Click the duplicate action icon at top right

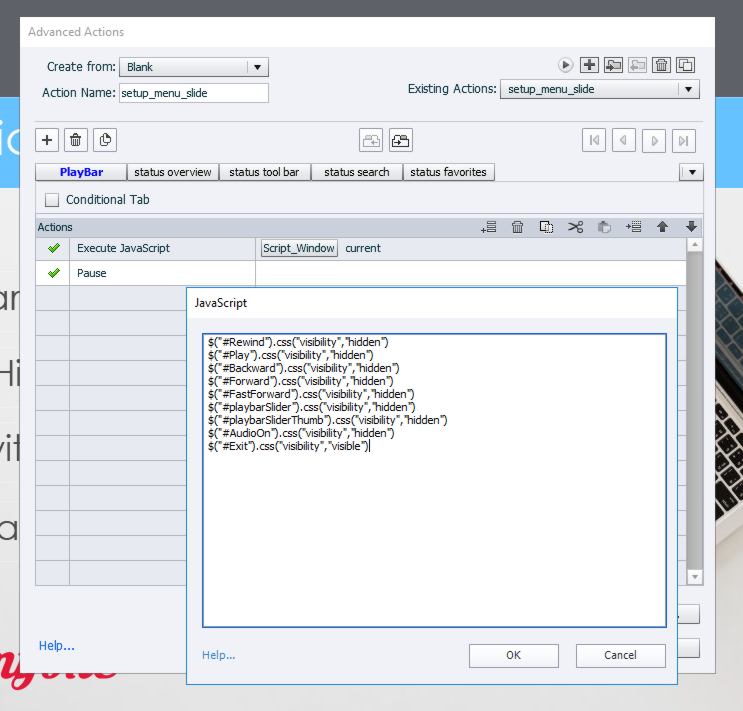(x=685, y=65)
